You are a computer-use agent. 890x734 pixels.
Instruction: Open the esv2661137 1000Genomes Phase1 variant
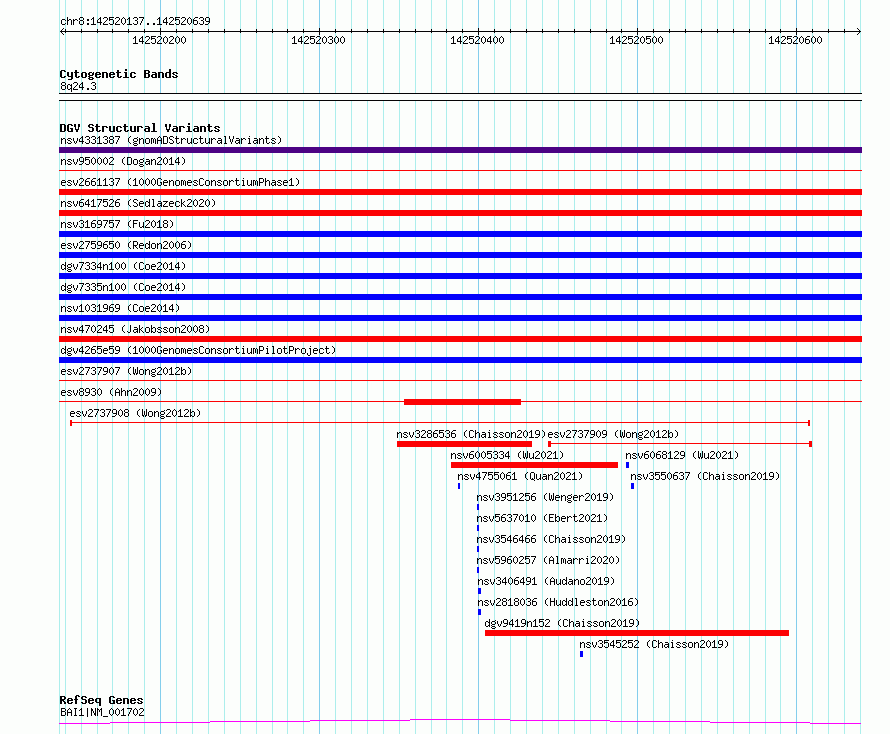[x=179, y=182]
